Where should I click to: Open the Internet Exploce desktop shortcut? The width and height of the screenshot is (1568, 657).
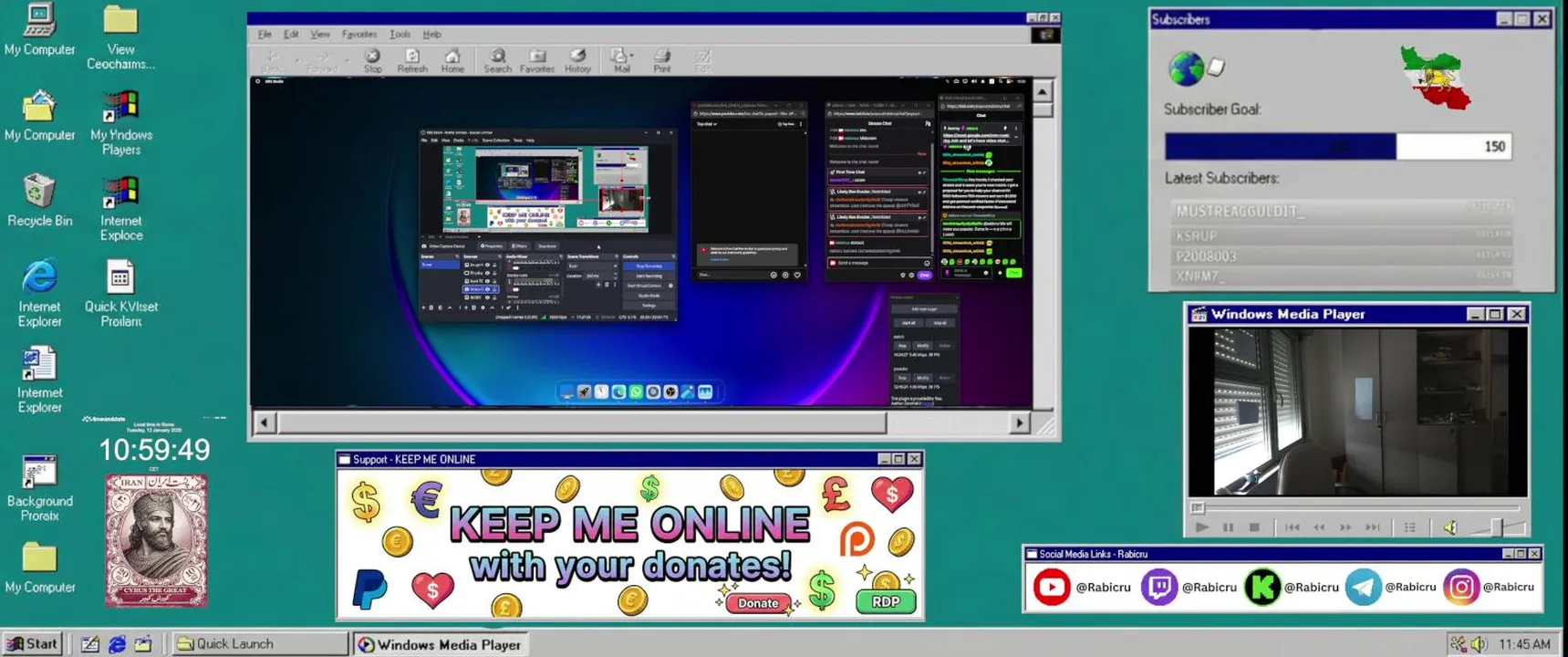click(x=120, y=209)
